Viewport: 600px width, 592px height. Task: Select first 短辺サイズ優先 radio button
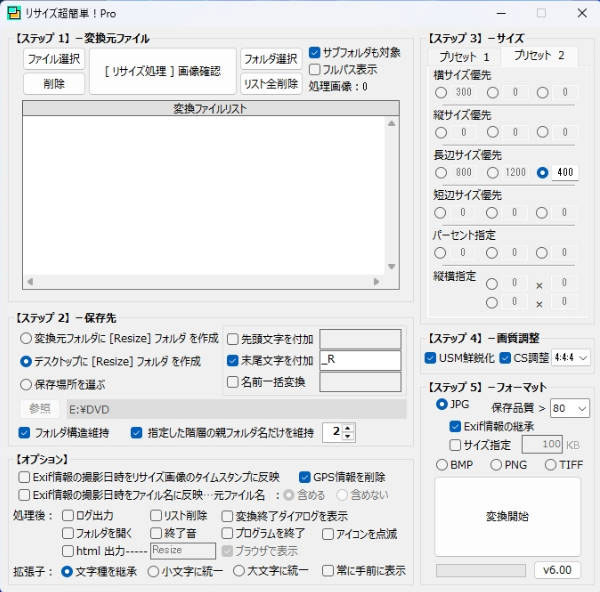click(x=440, y=213)
